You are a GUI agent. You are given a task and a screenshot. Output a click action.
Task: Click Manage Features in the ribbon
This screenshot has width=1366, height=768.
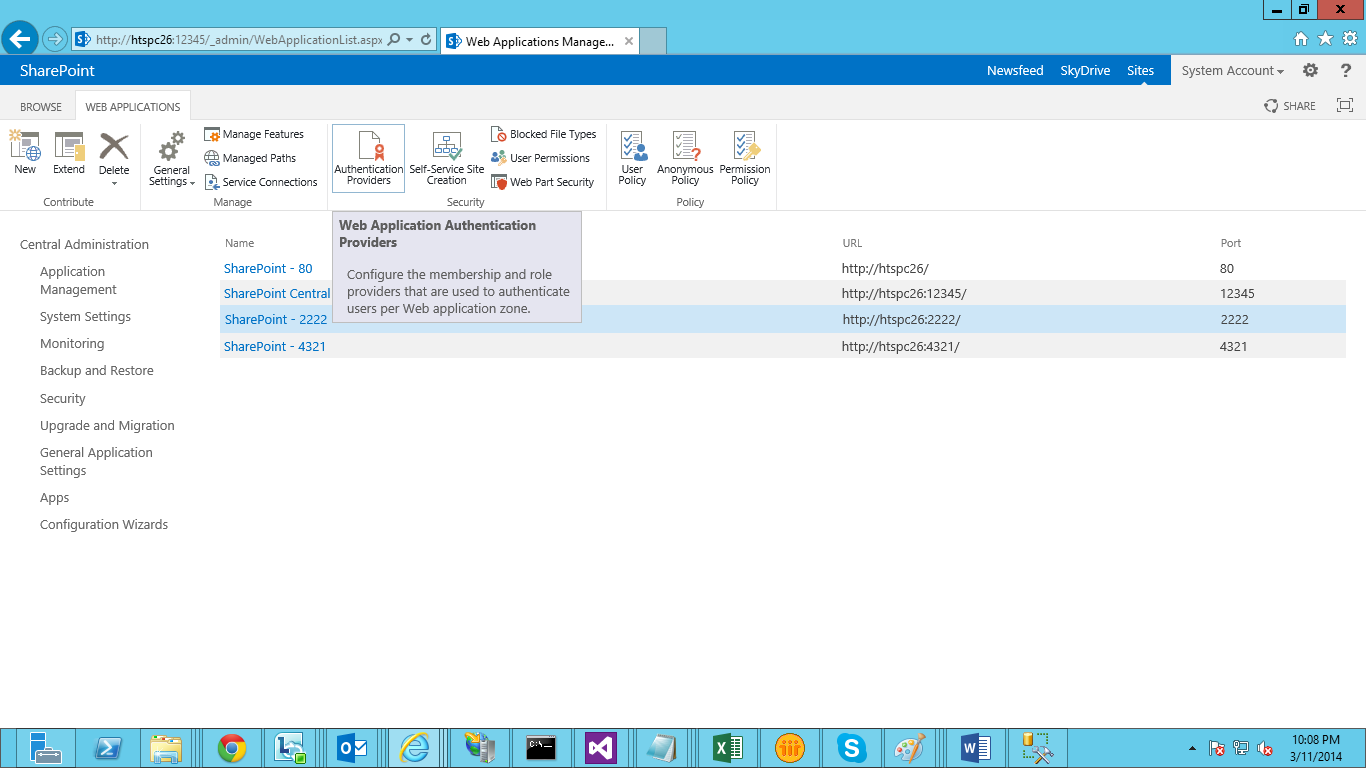coord(254,134)
